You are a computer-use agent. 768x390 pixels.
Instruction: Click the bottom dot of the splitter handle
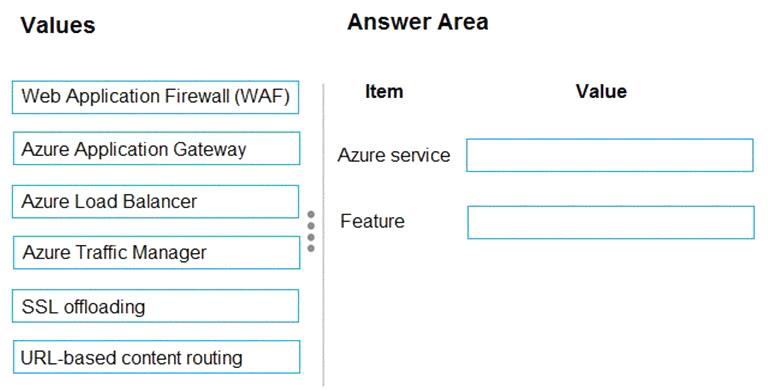311,248
